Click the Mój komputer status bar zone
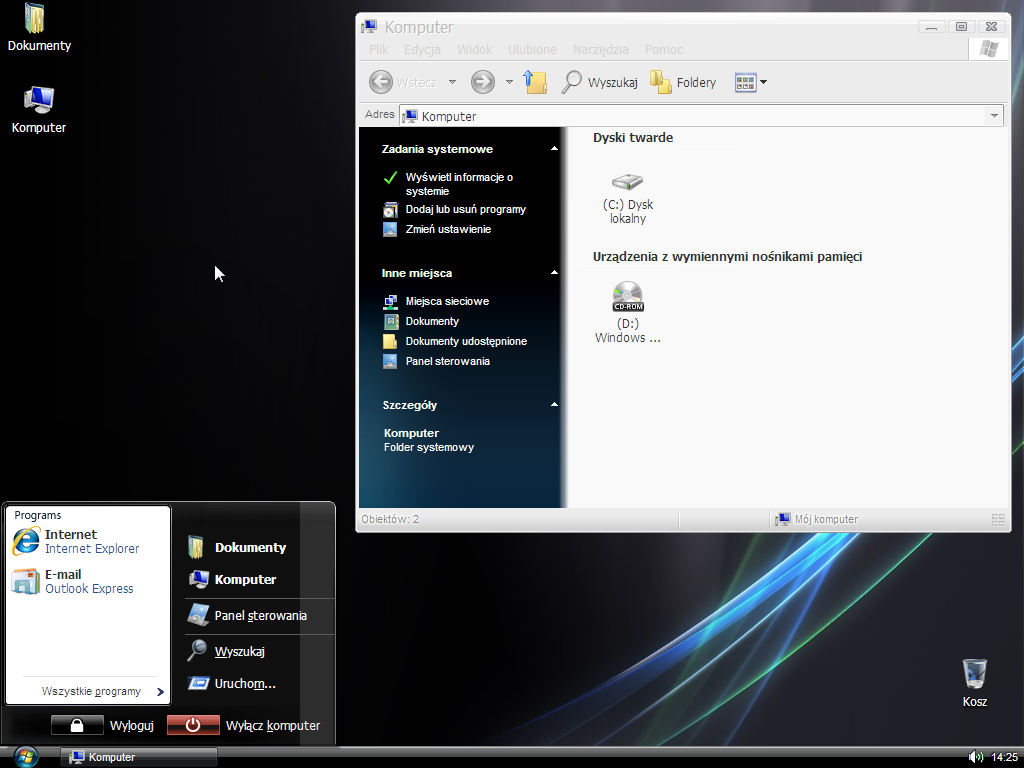Screen dimensions: 1024x768 pos(816,519)
